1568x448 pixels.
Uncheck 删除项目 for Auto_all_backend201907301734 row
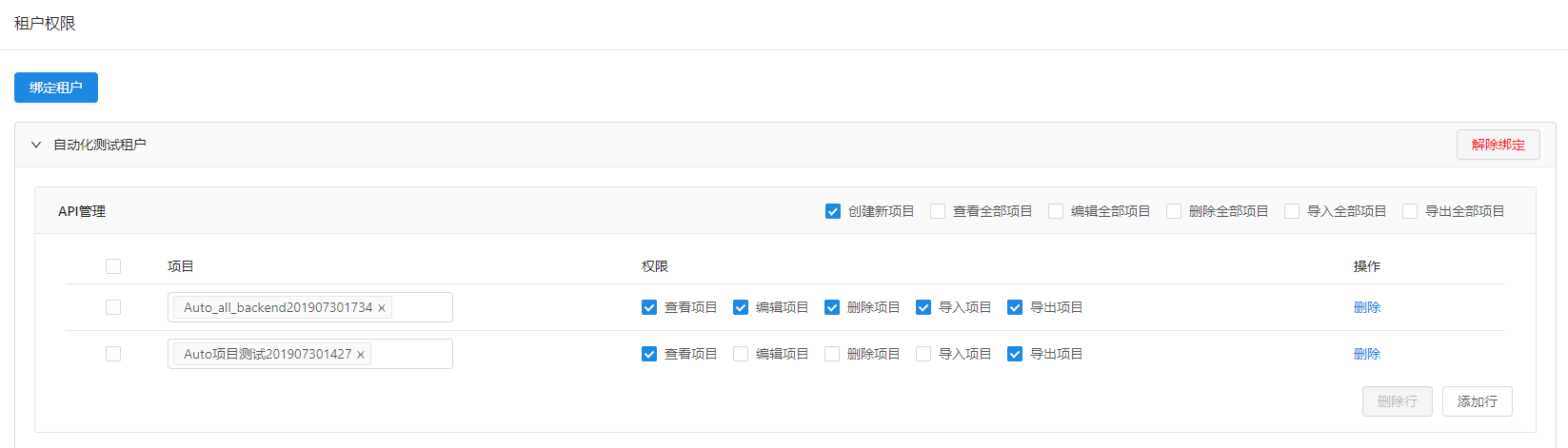point(832,307)
